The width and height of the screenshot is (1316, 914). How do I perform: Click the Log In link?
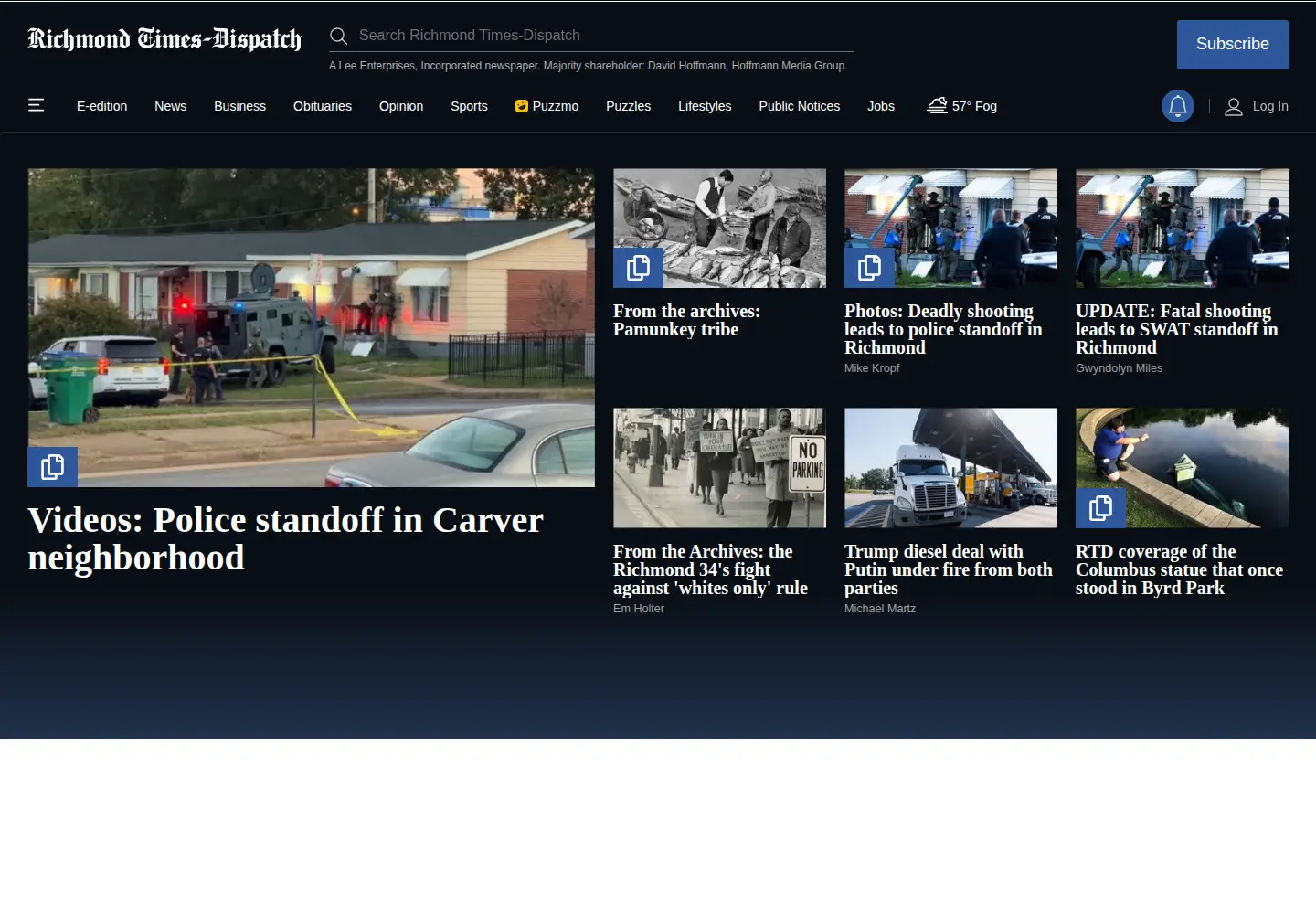pos(1270,106)
